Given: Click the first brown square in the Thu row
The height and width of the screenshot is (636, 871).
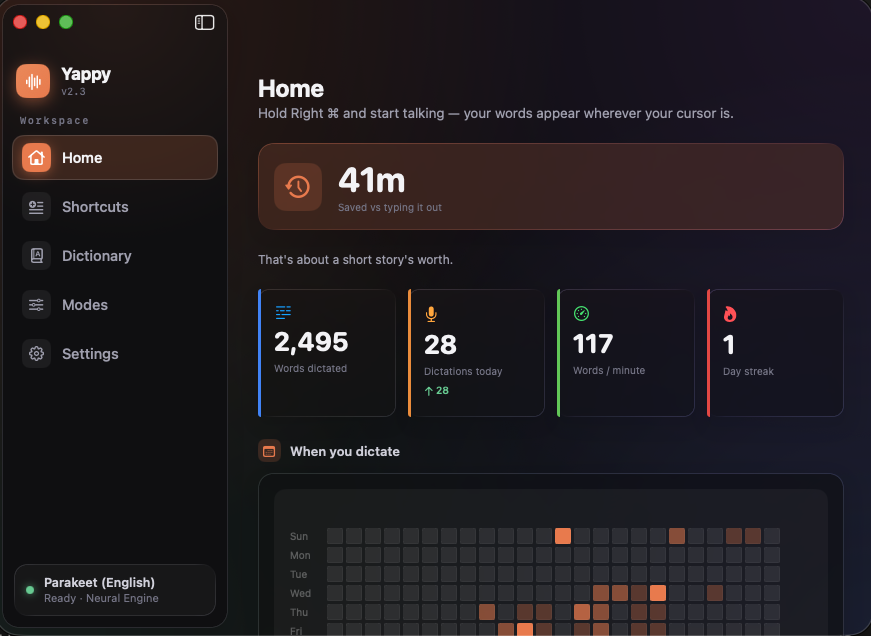Looking at the screenshot, I should pyautogui.click(x=487, y=612).
